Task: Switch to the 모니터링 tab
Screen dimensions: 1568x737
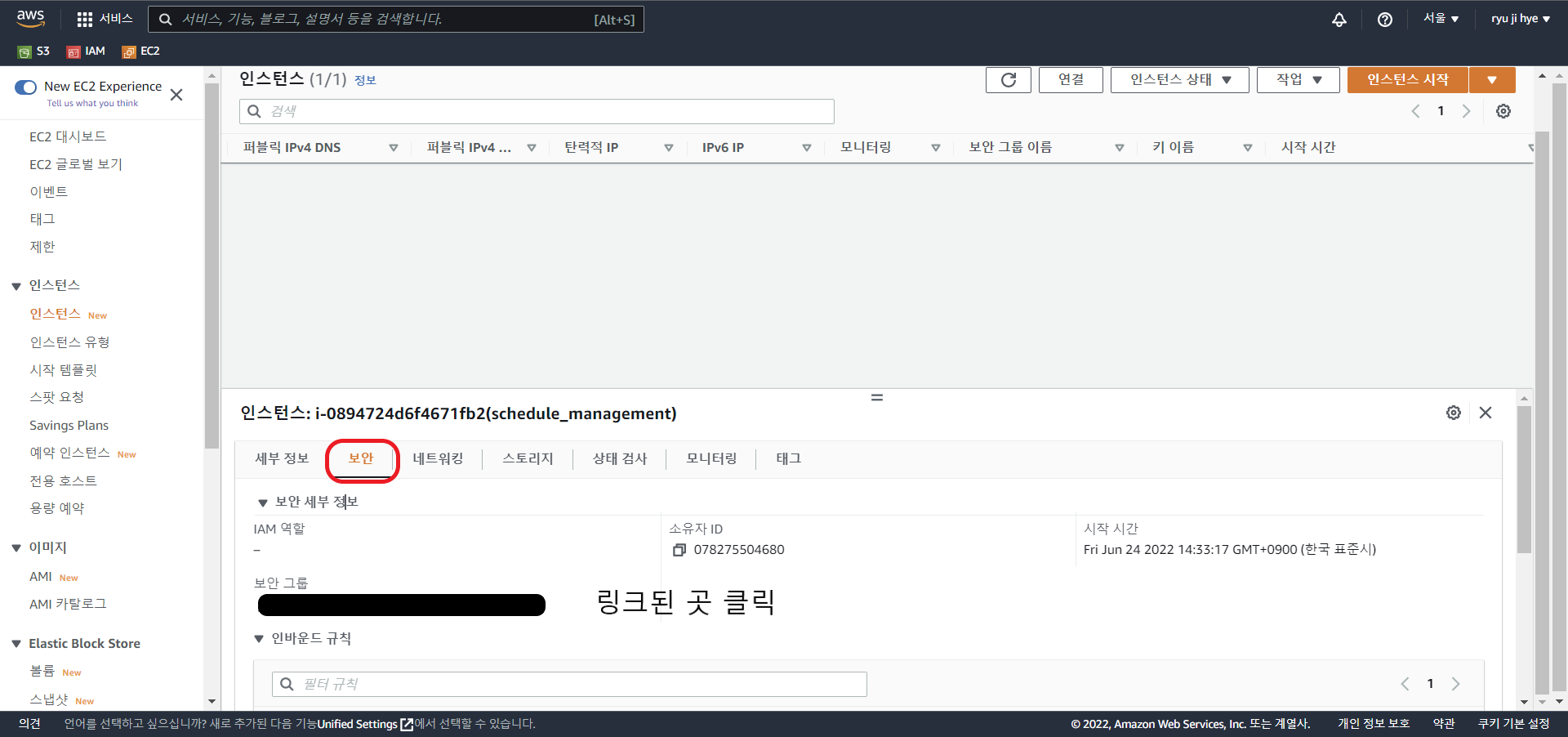Action: [x=711, y=459]
